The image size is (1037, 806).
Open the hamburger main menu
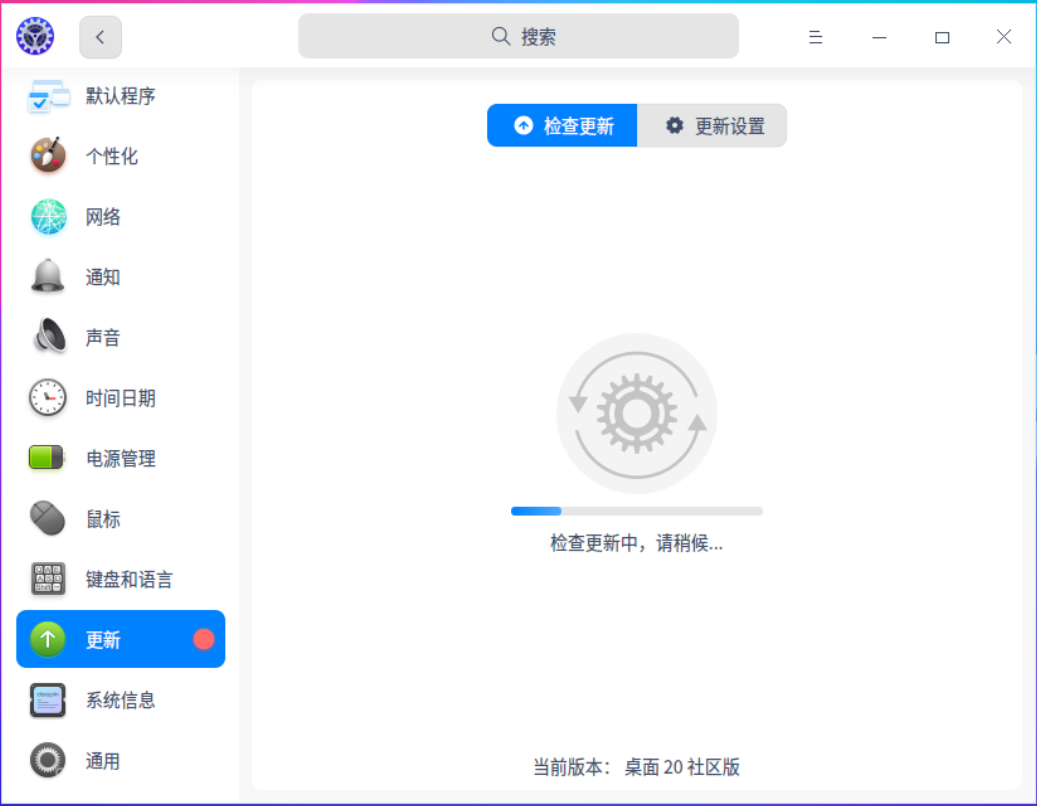pos(815,37)
